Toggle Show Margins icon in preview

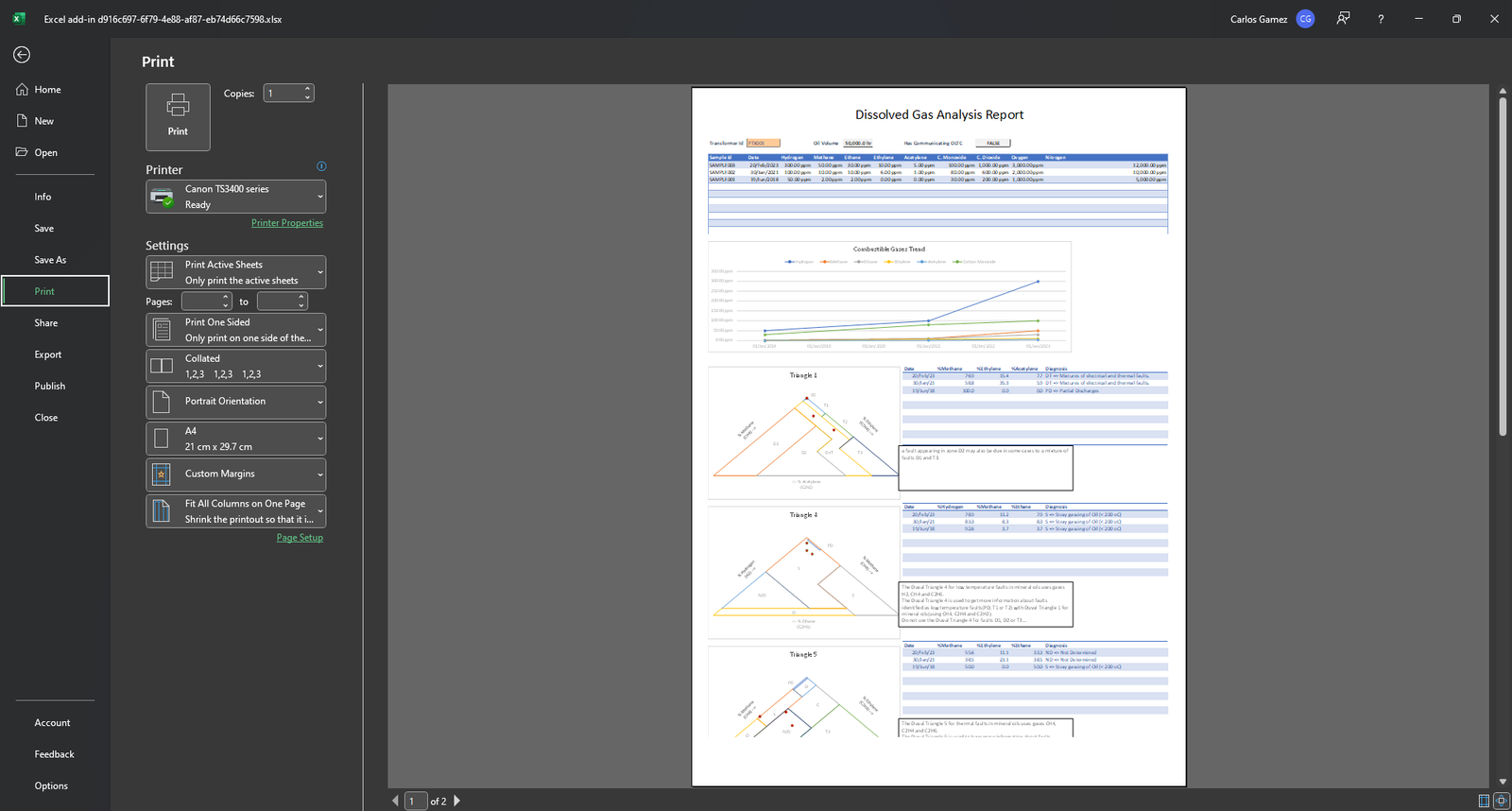point(1484,801)
